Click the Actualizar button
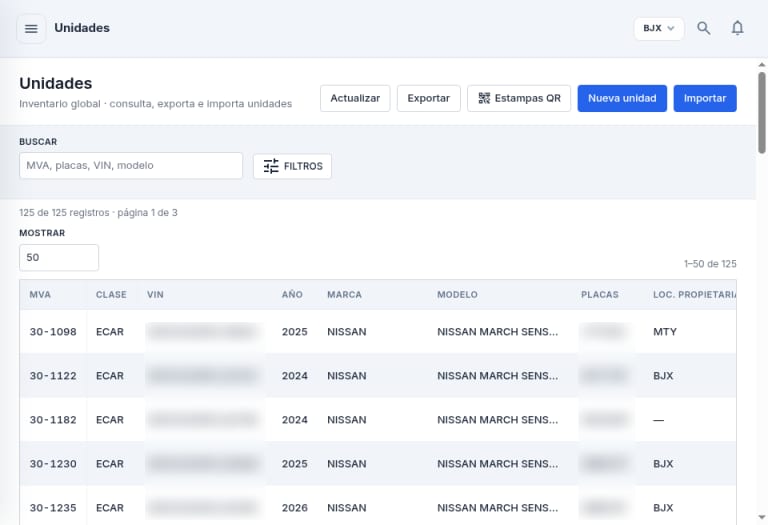This screenshot has width=768, height=525. [355, 98]
